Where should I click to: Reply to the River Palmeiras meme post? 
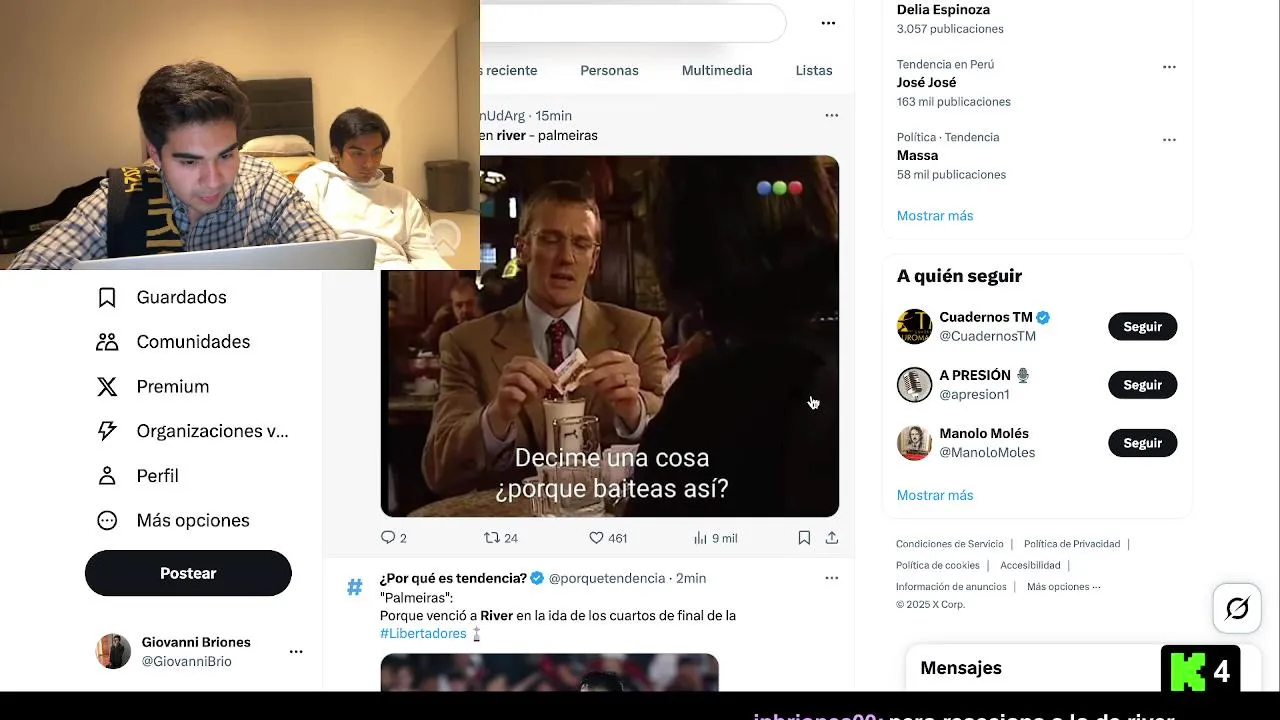(x=389, y=538)
